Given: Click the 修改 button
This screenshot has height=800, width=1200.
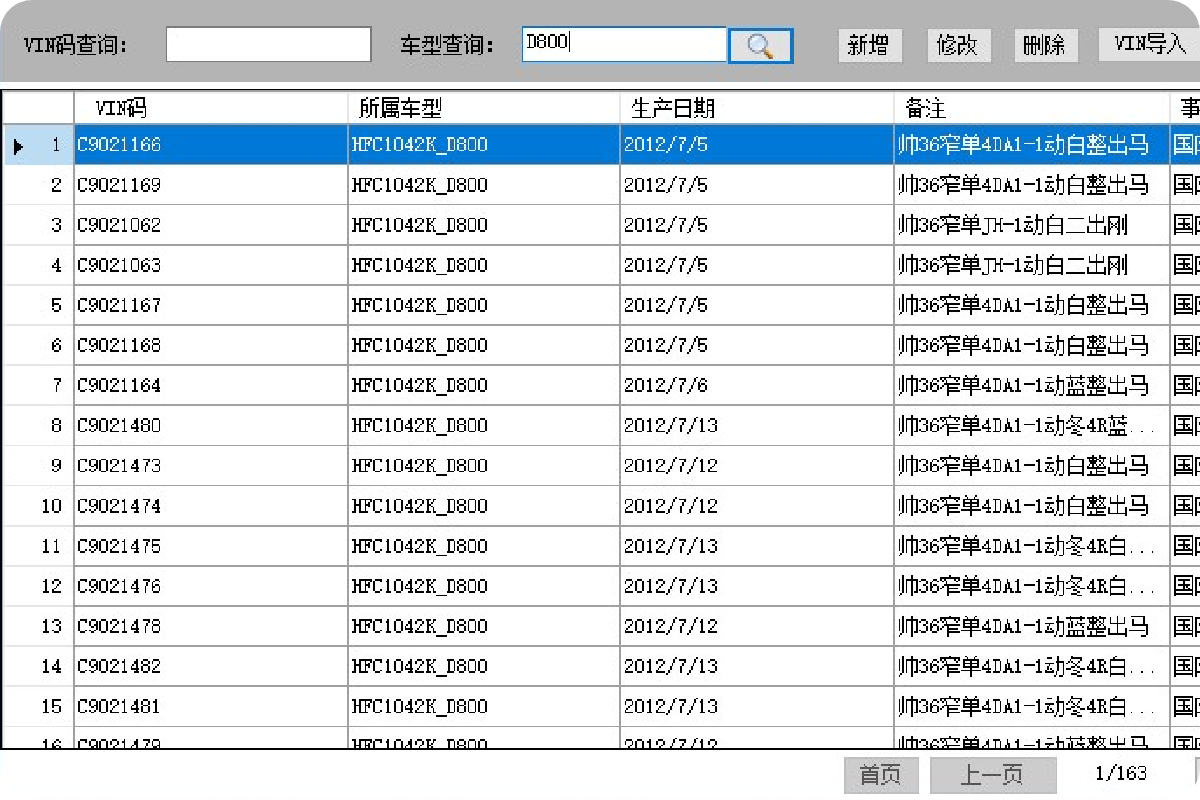Looking at the screenshot, I should [x=957, y=45].
